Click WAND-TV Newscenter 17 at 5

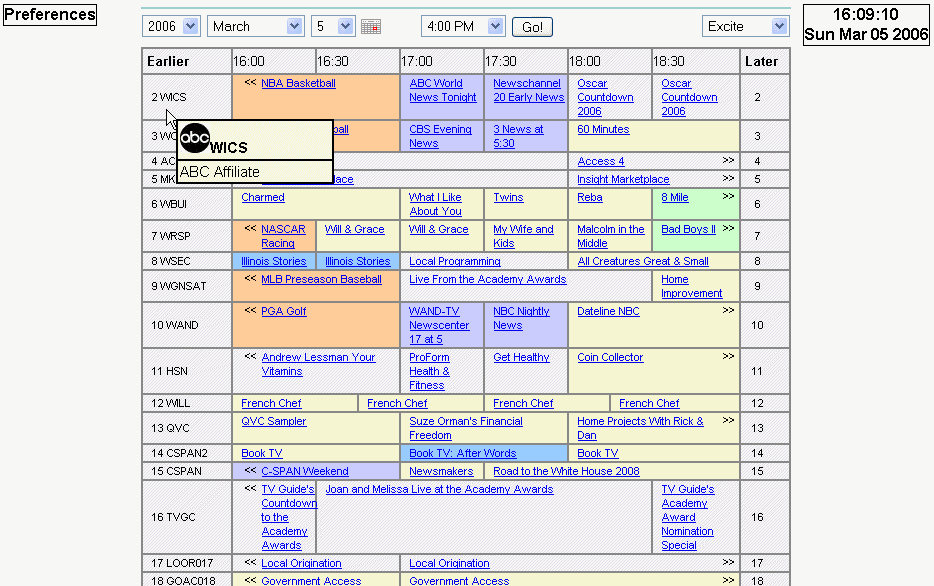point(439,325)
